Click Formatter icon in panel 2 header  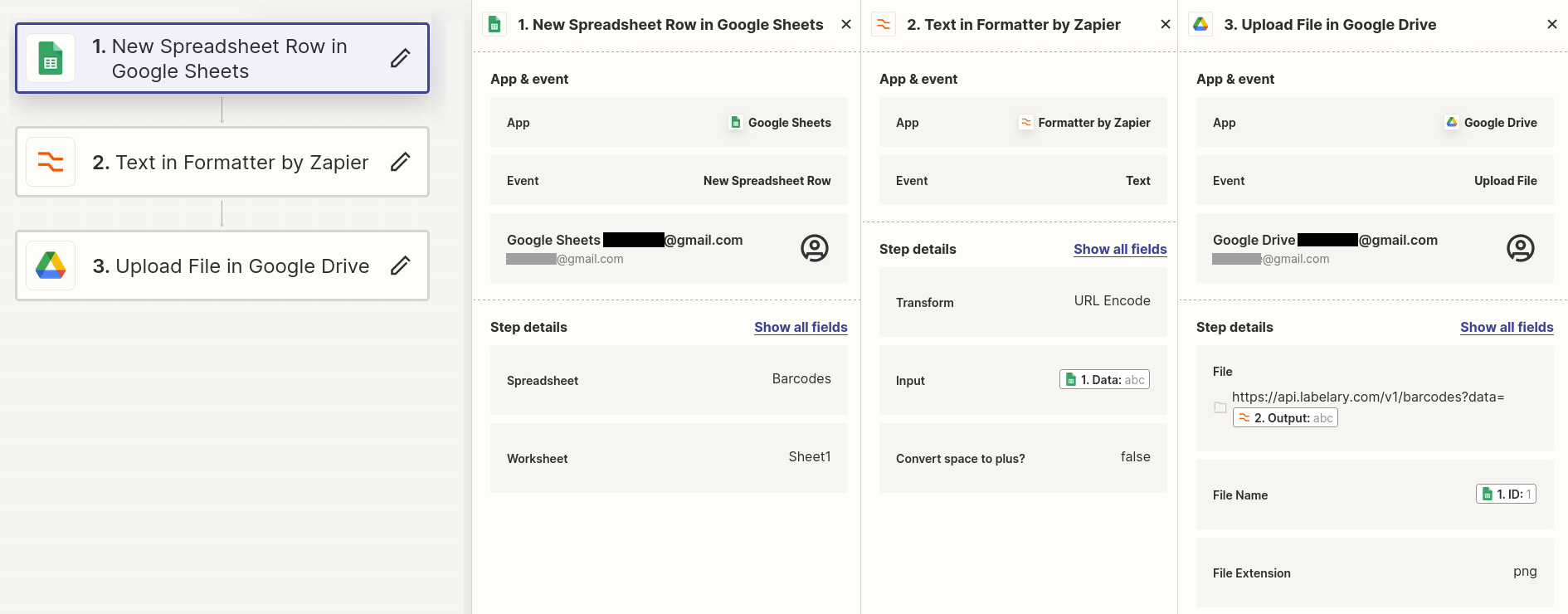coord(884,25)
